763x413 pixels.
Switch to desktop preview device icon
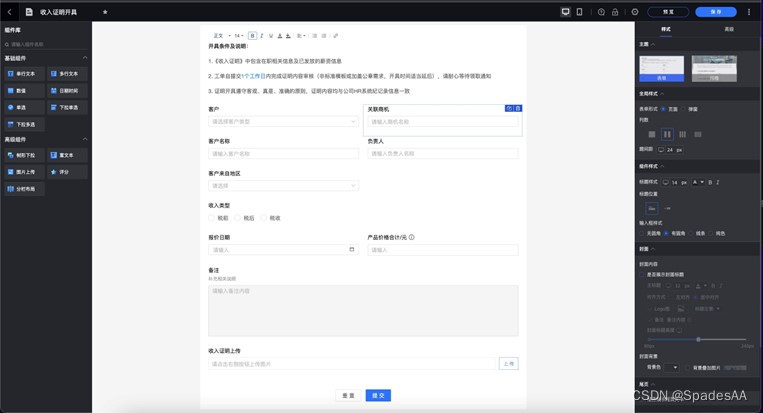pos(565,12)
